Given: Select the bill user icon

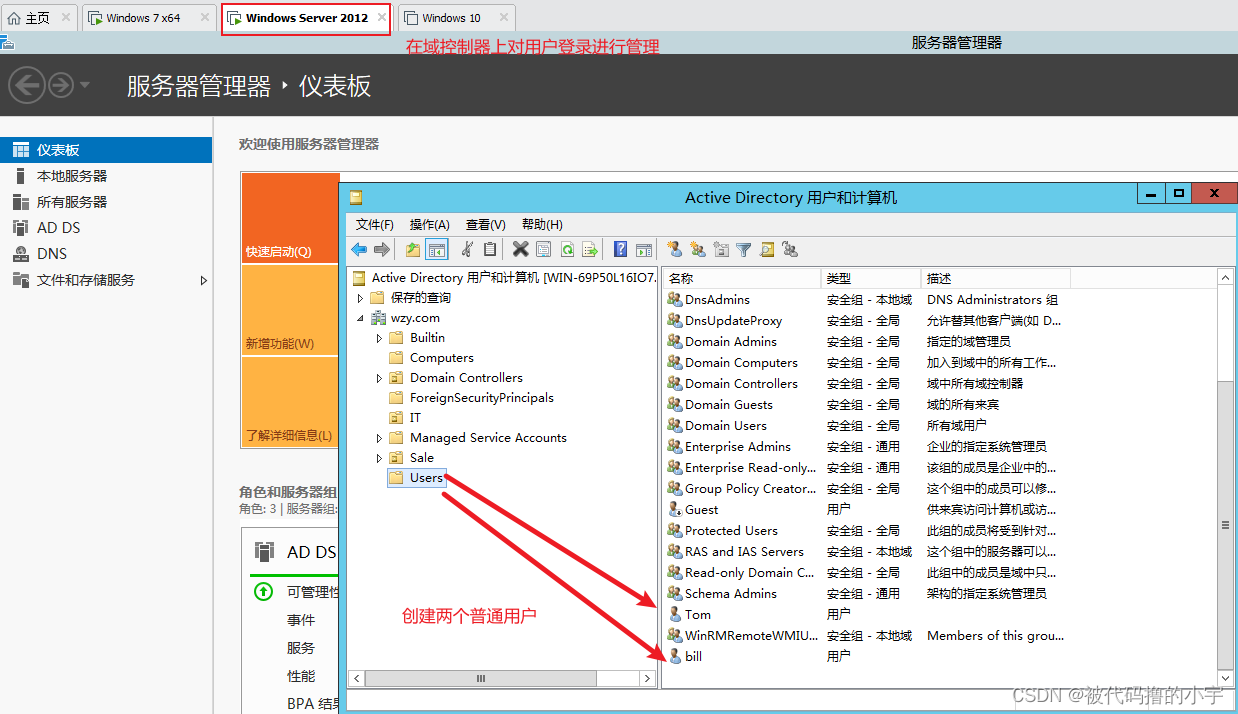Looking at the screenshot, I should [675, 656].
